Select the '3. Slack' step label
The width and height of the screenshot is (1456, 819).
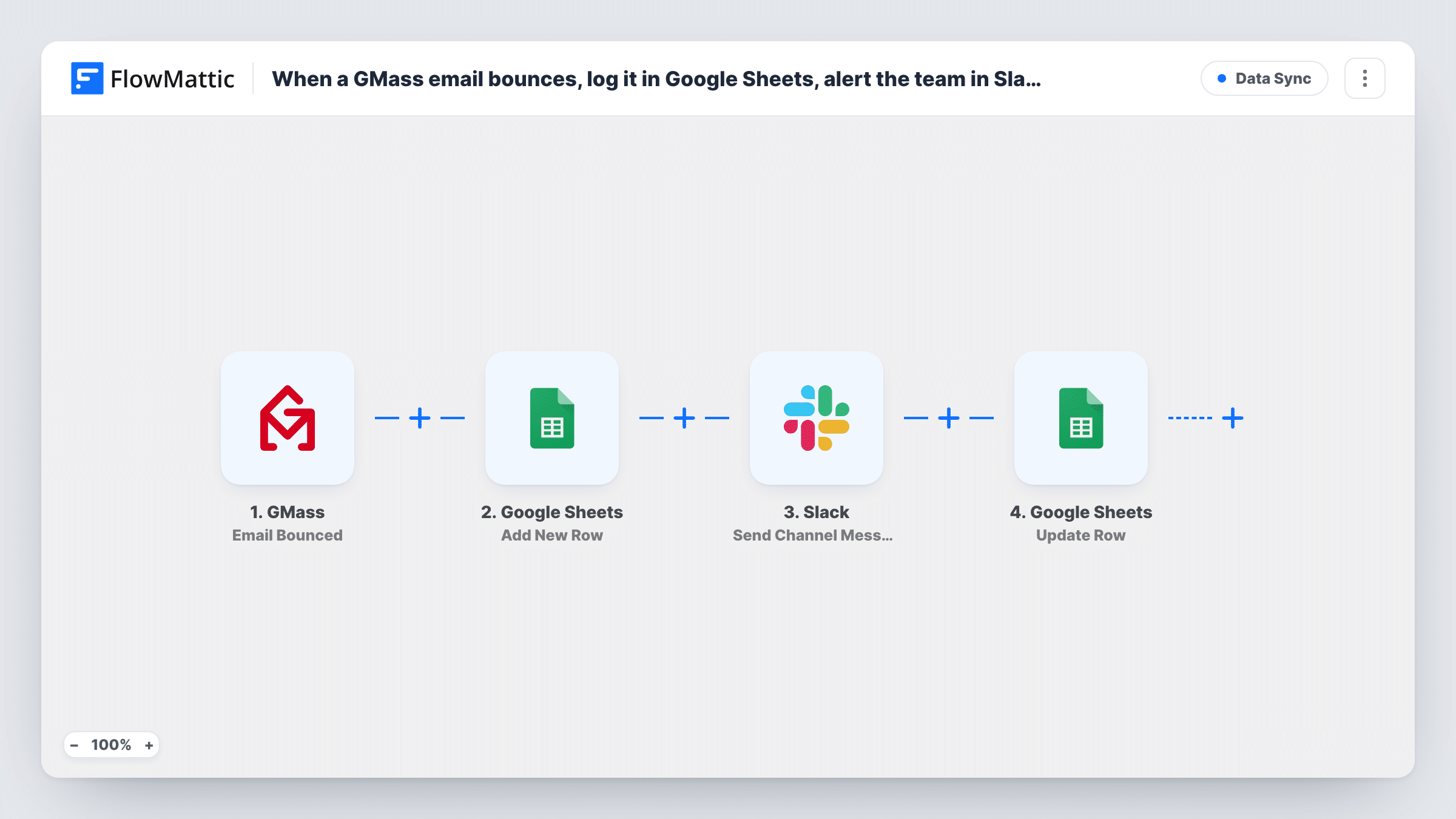click(817, 512)
